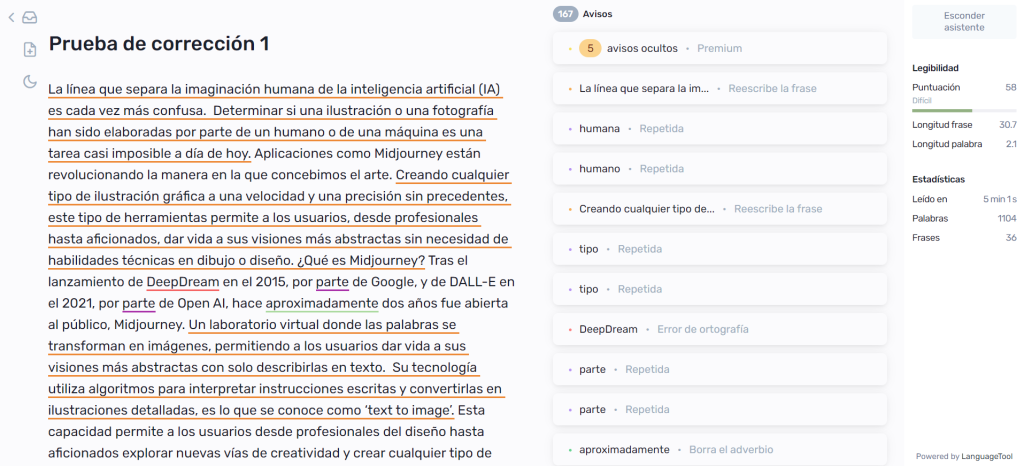This screenshot has width=1024, height=466.
Task: Select the DeepDream spelling error card
Action: (718, 329)
